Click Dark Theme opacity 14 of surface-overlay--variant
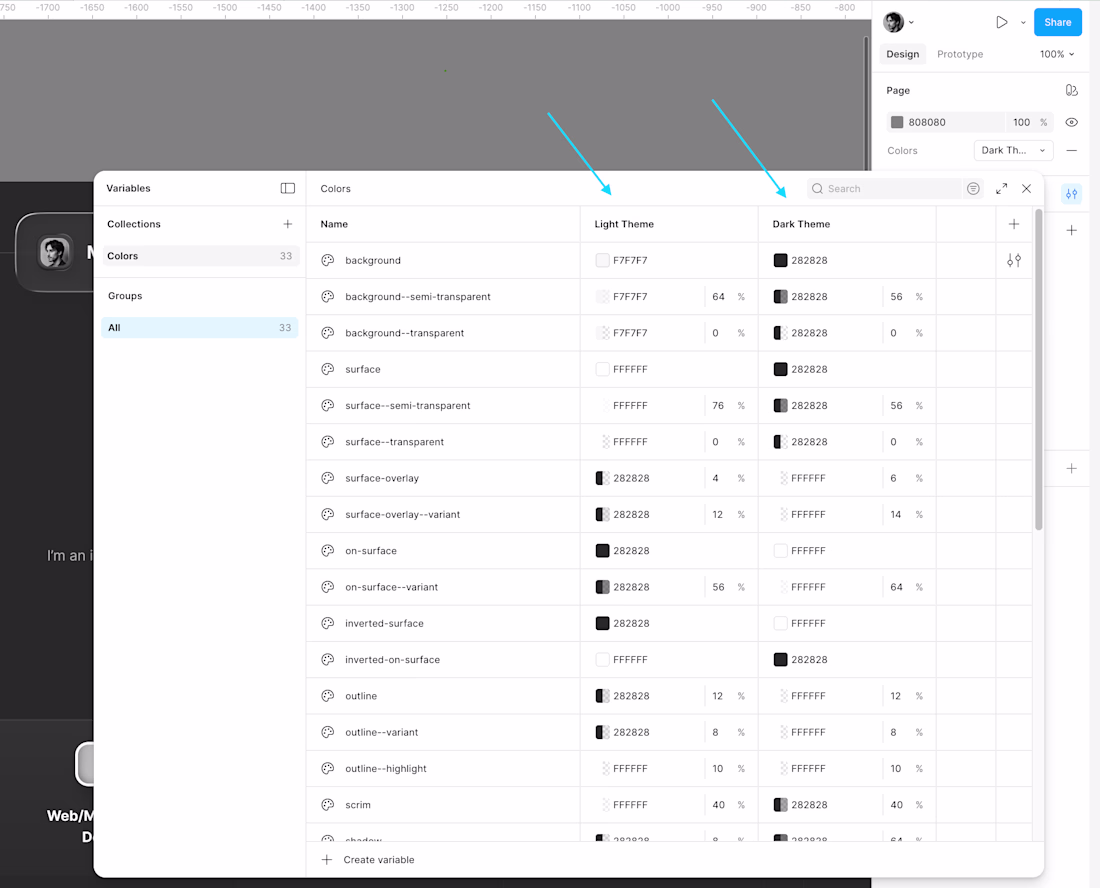Viewport: 1100px width, 888px height. 896,514
